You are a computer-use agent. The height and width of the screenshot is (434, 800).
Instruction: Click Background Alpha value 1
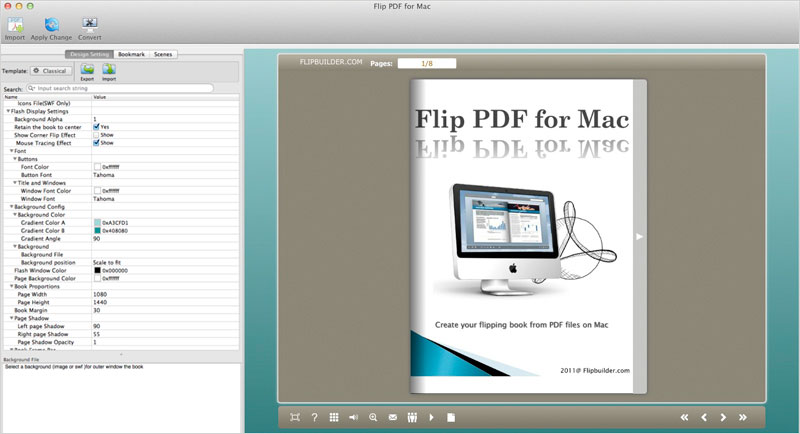(94, 119)
